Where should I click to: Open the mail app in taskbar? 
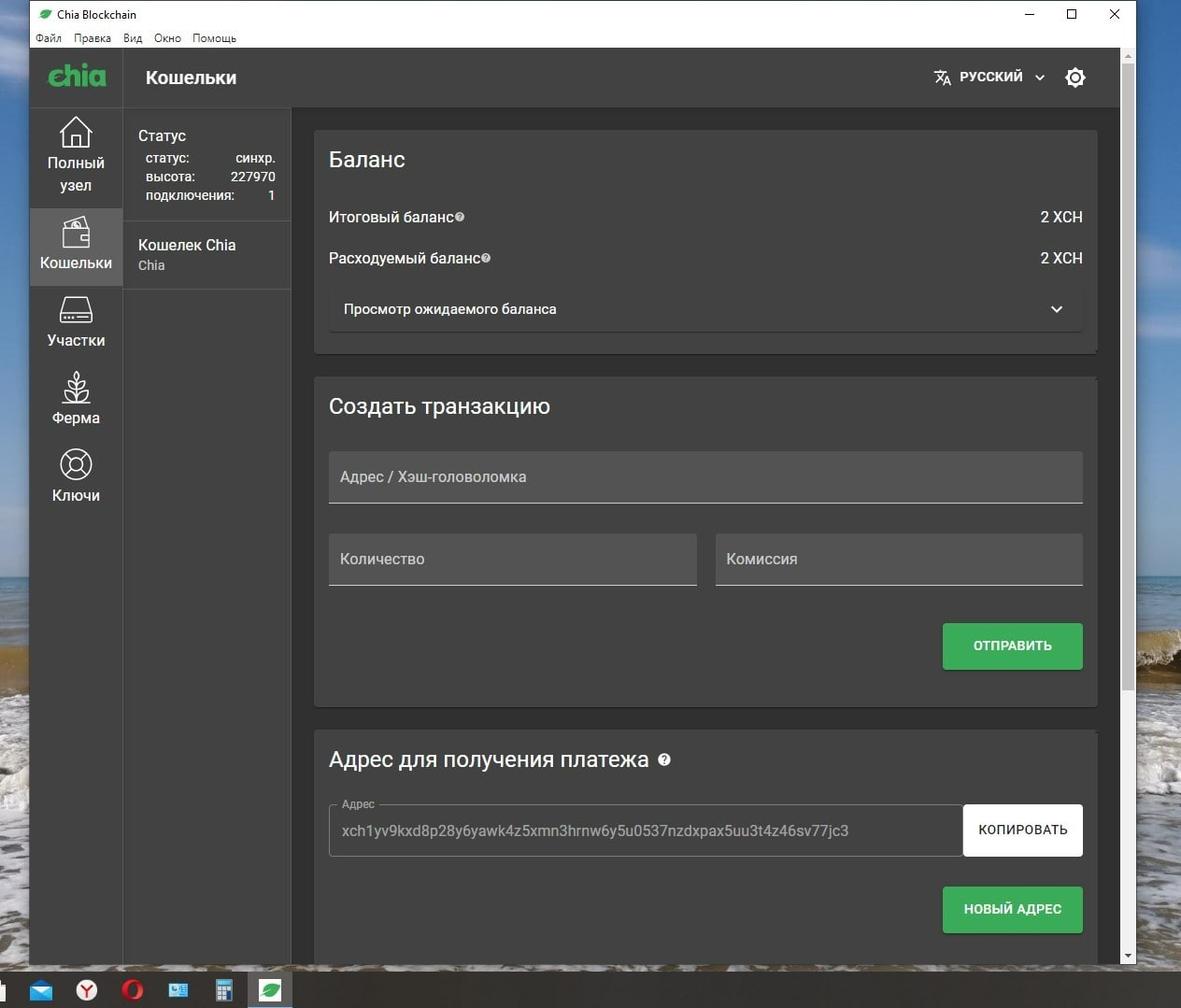[x=41, y=990]
